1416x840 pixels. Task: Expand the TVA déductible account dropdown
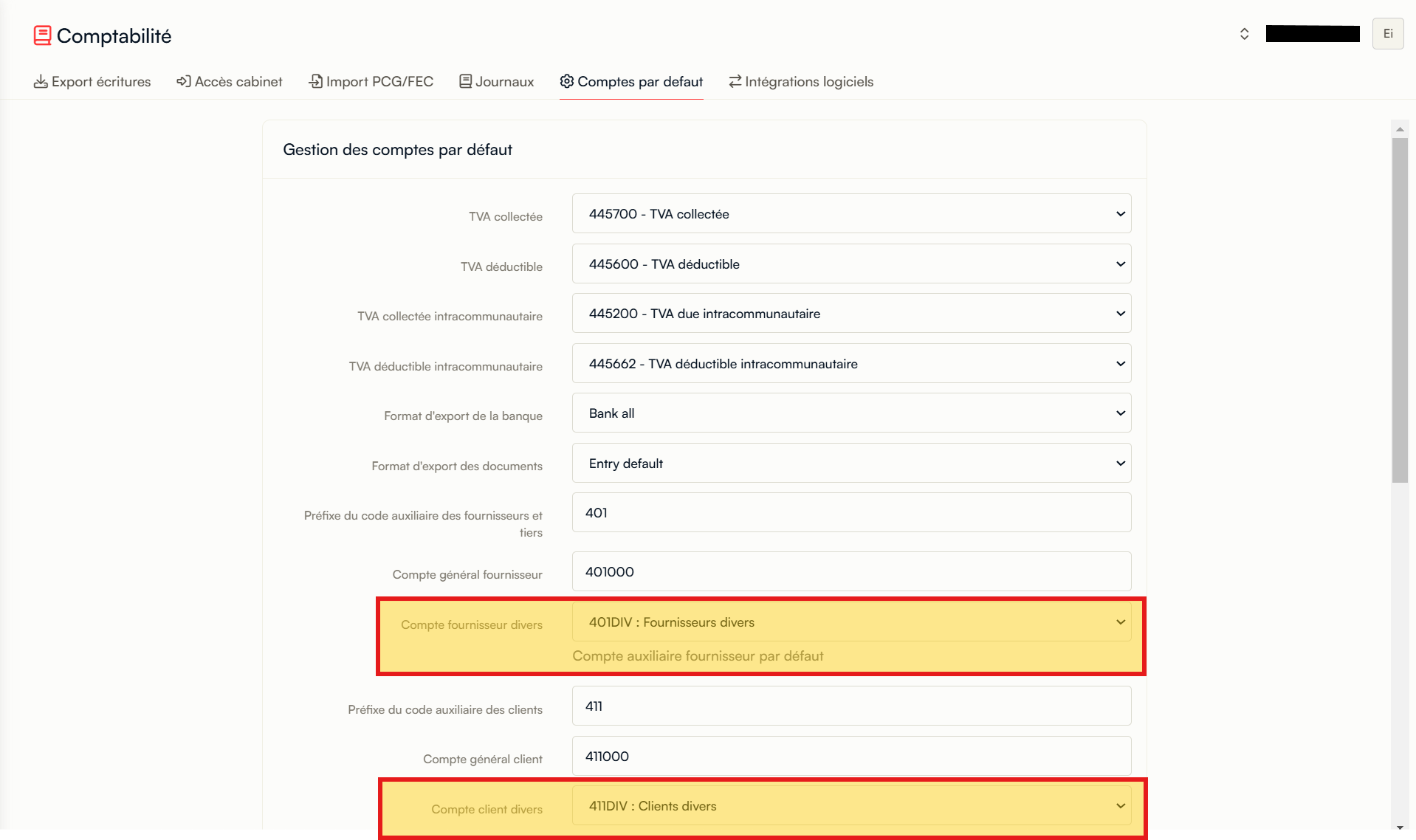tap(850, 264)
